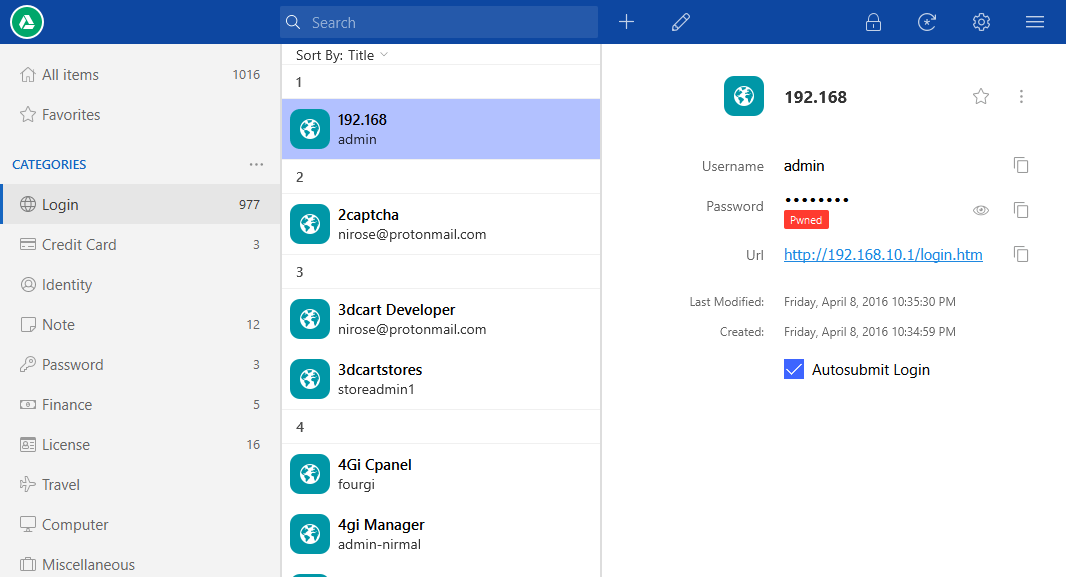
Task: Select the Identity category
Action: point(140,285)
